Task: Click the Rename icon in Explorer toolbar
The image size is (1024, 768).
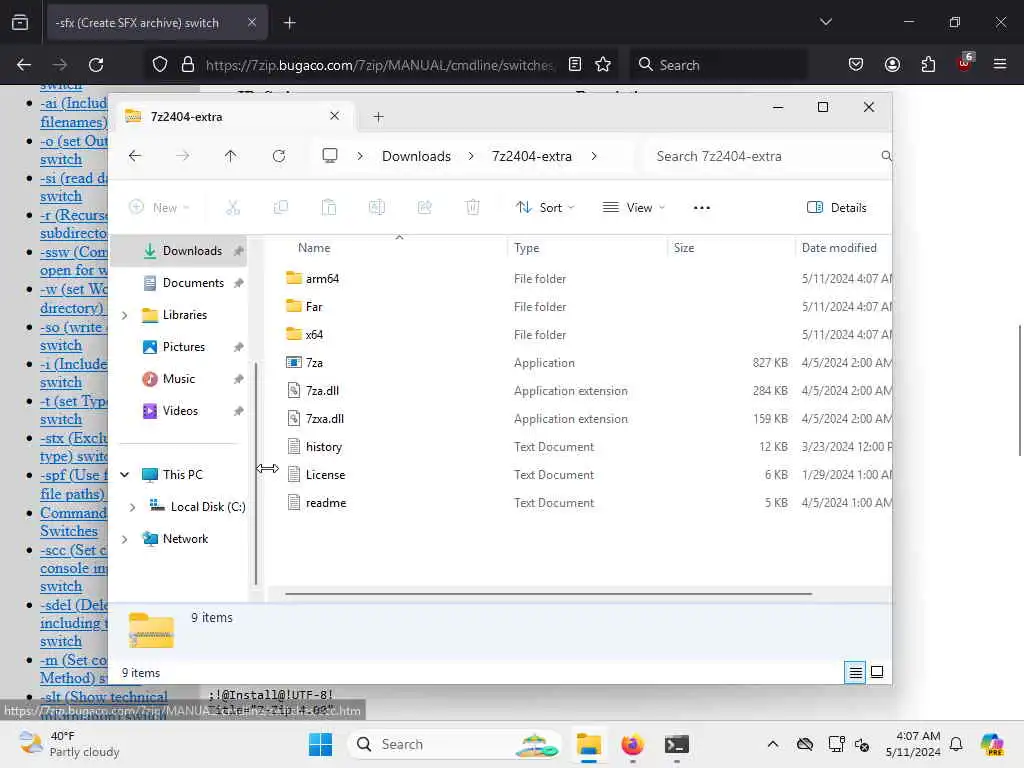Action: coord(377,208)
